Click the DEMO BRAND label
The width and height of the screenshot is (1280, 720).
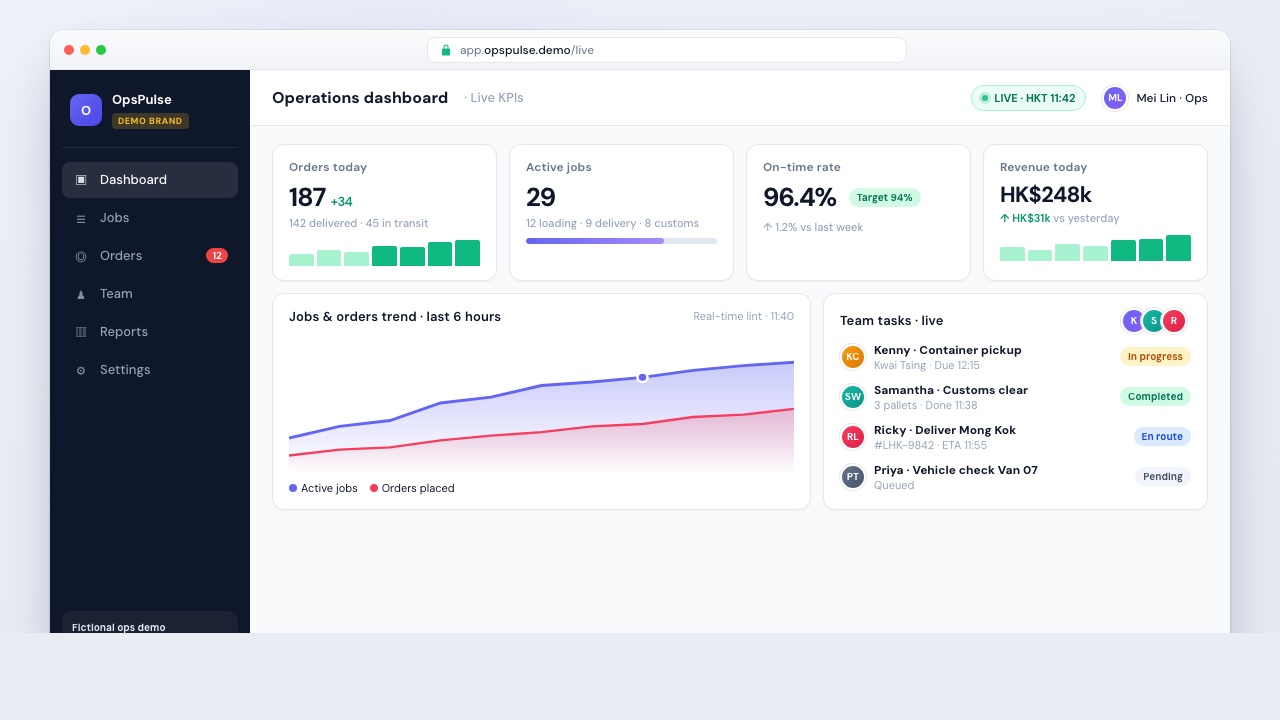pyautogui.click(x=150, y=121)
